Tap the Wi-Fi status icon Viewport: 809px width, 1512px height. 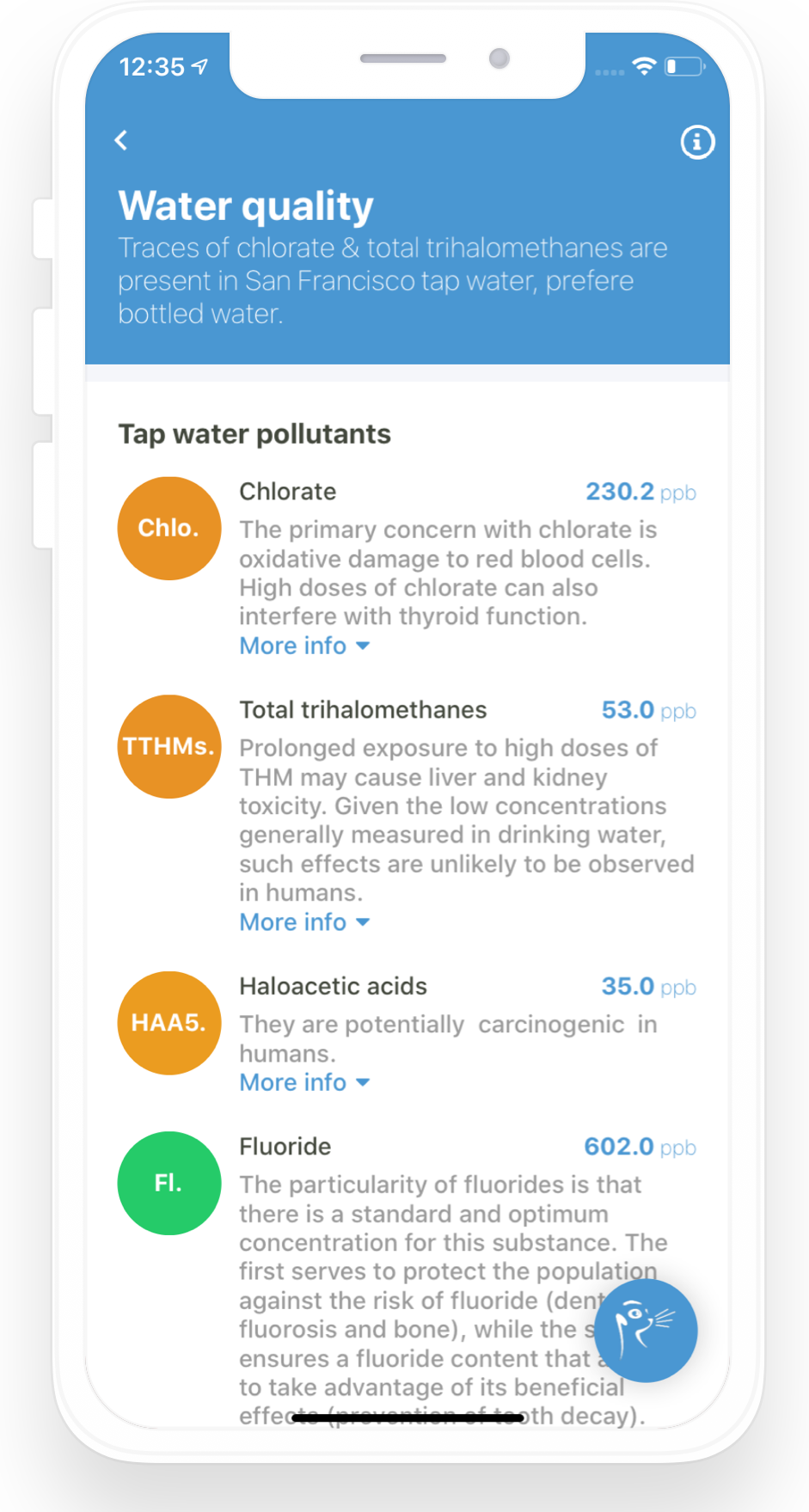coord(644,66)
